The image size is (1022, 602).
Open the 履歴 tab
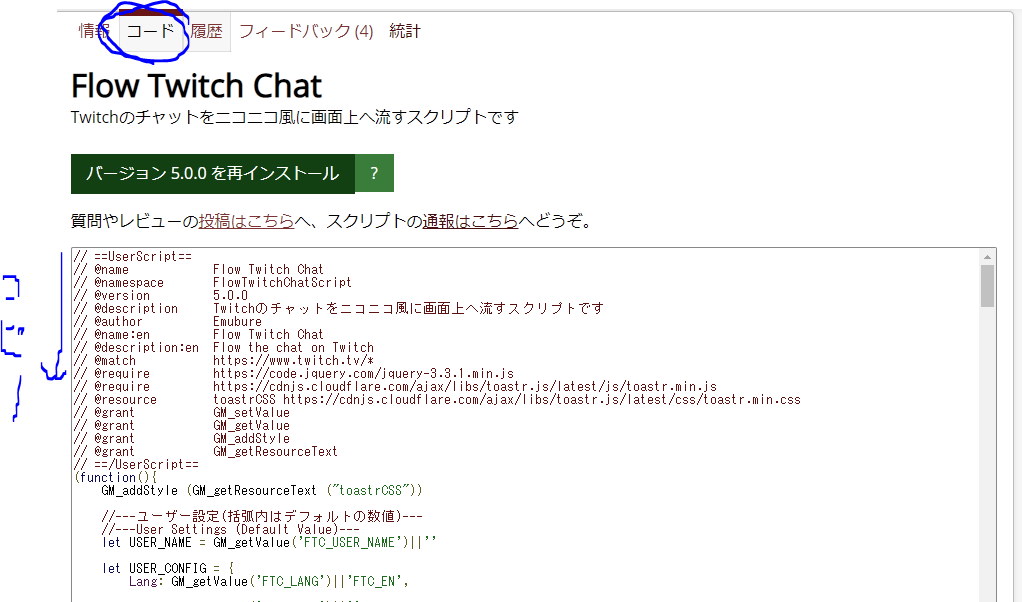pyautogui.click(x=207, y=31)
